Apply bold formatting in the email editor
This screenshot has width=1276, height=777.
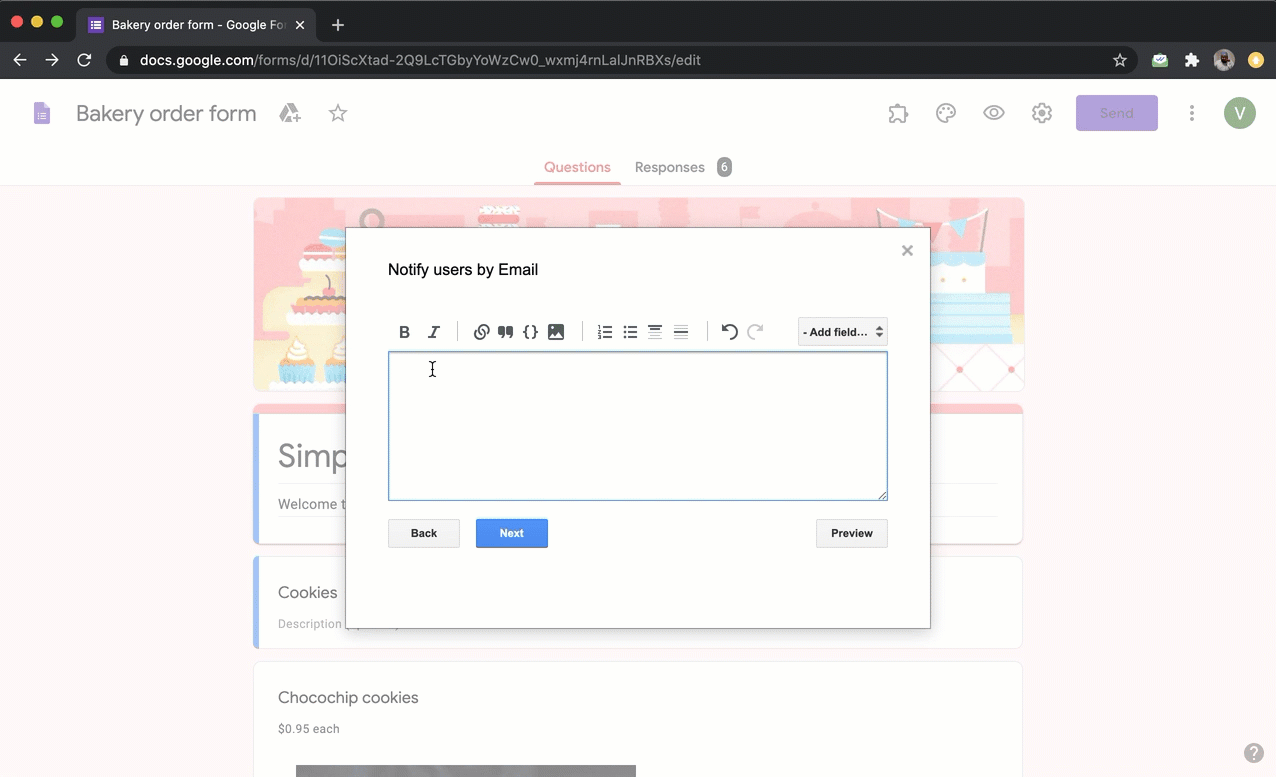click(404, 331)
